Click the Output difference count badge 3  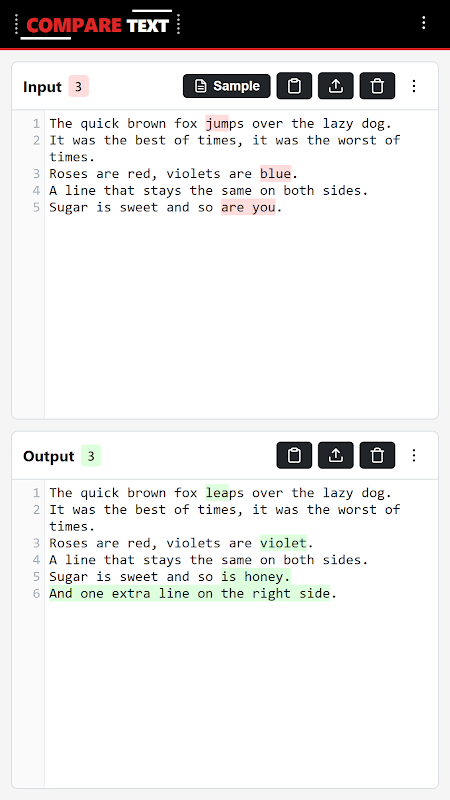pos(91,456)
